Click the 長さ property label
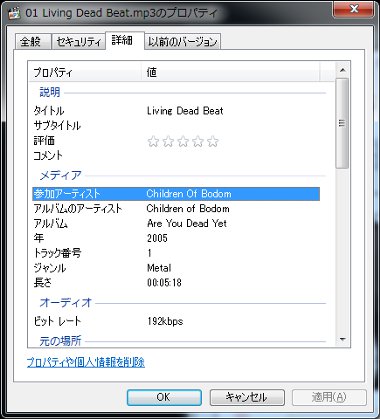Image resolution: width=380 pixels, height=419 pixels. coord(43,283)
